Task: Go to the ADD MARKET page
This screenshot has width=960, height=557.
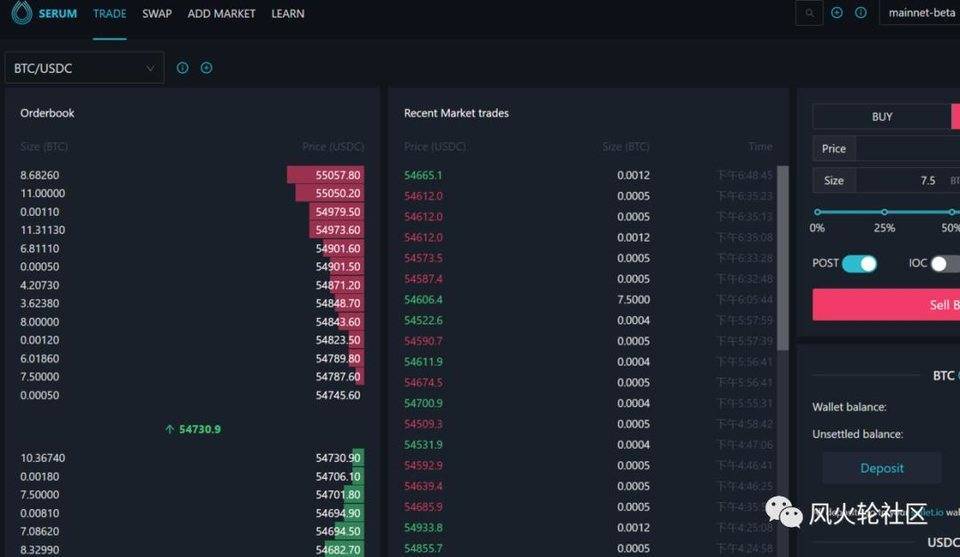Action: [x=221, y=14]
